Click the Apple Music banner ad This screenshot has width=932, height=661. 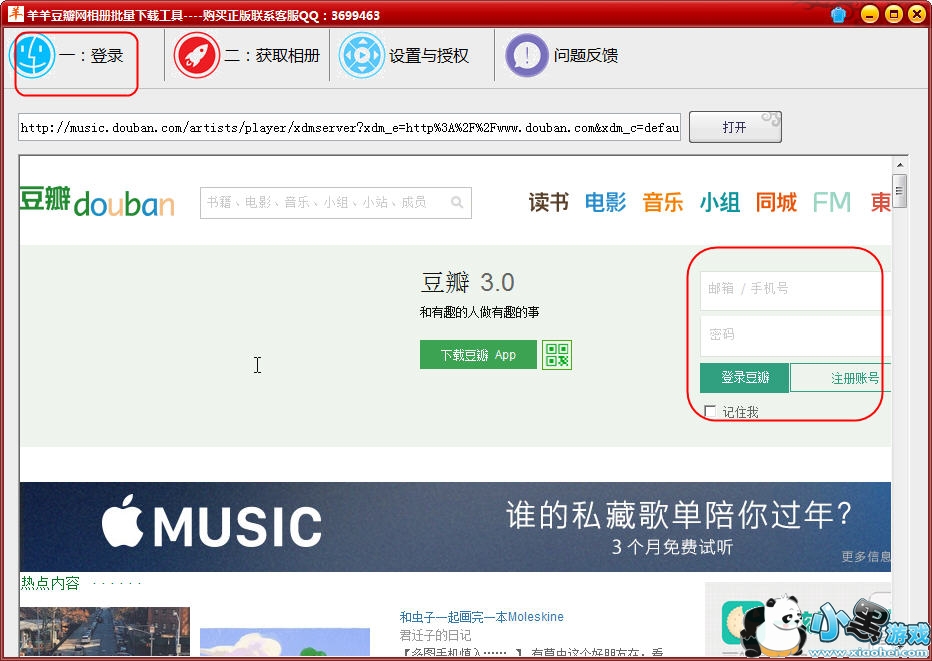tap(455, 527)
